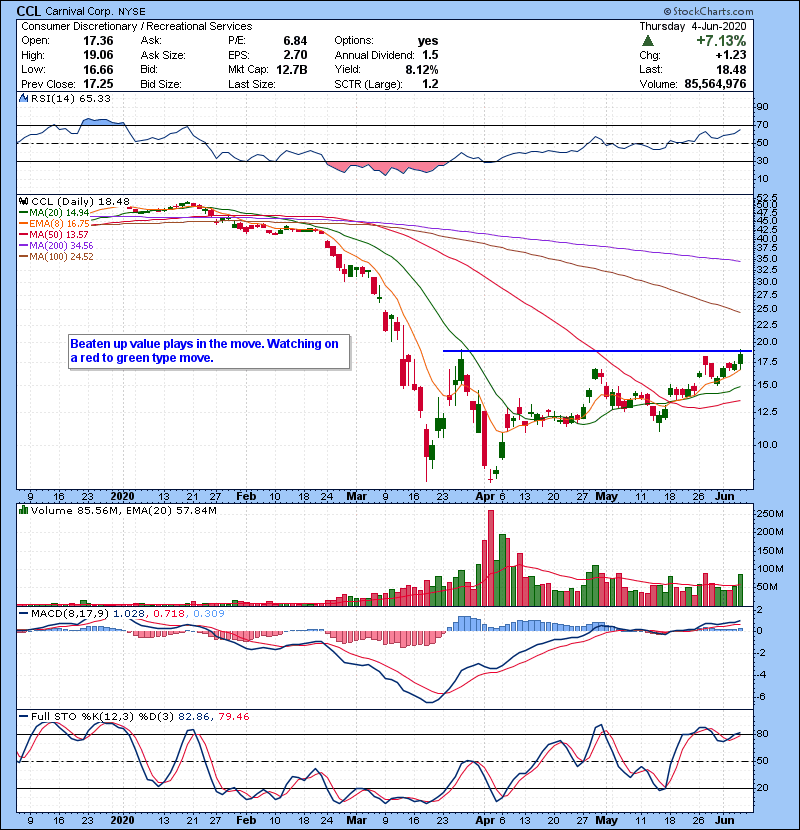Image resolution: width=800 pixels, height=830 pixels.
Task: Click the MA(200) 34.56 legend entry
Action: point(61,246)
